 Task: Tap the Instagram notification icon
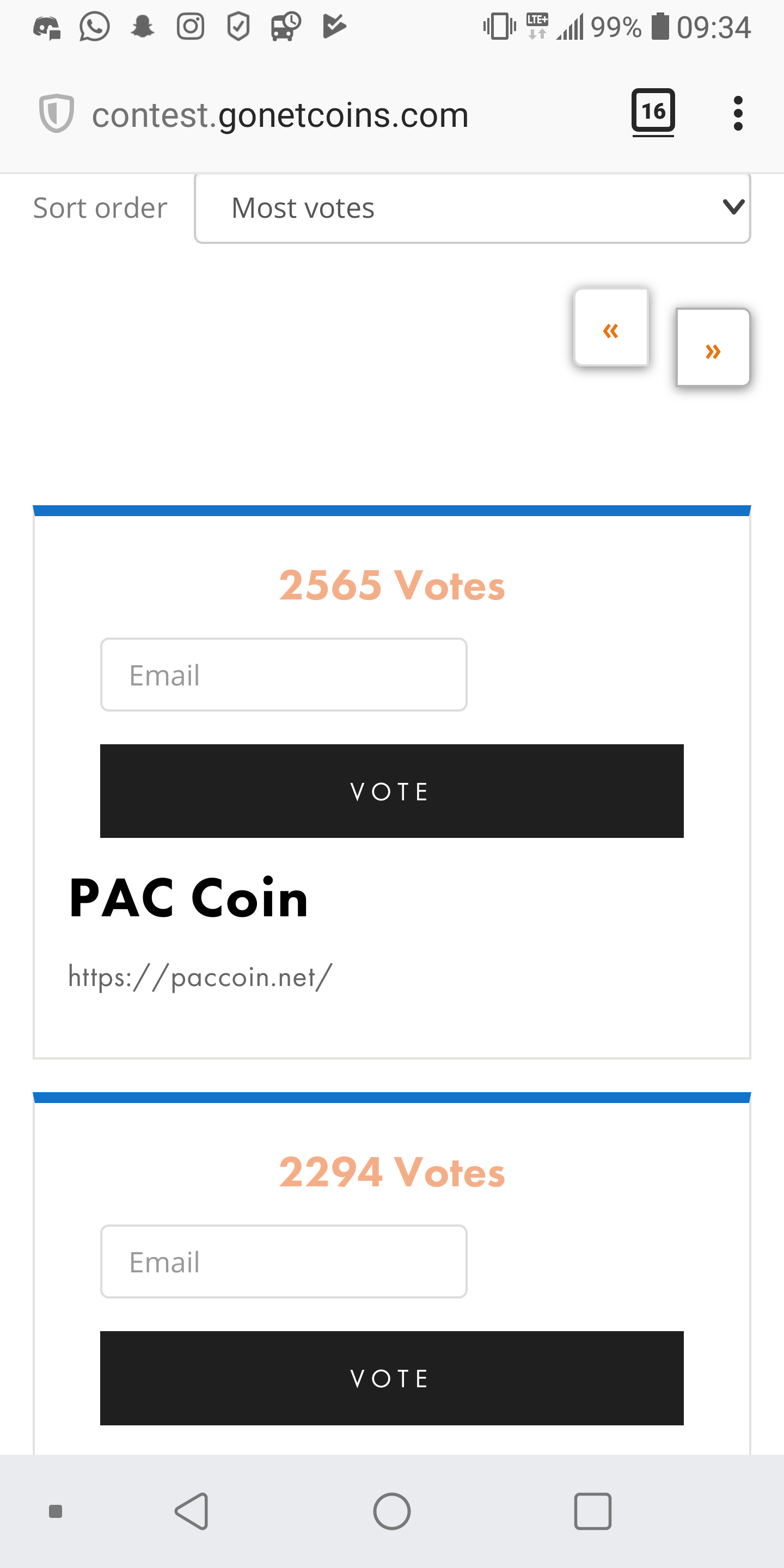tap(191, 27)
